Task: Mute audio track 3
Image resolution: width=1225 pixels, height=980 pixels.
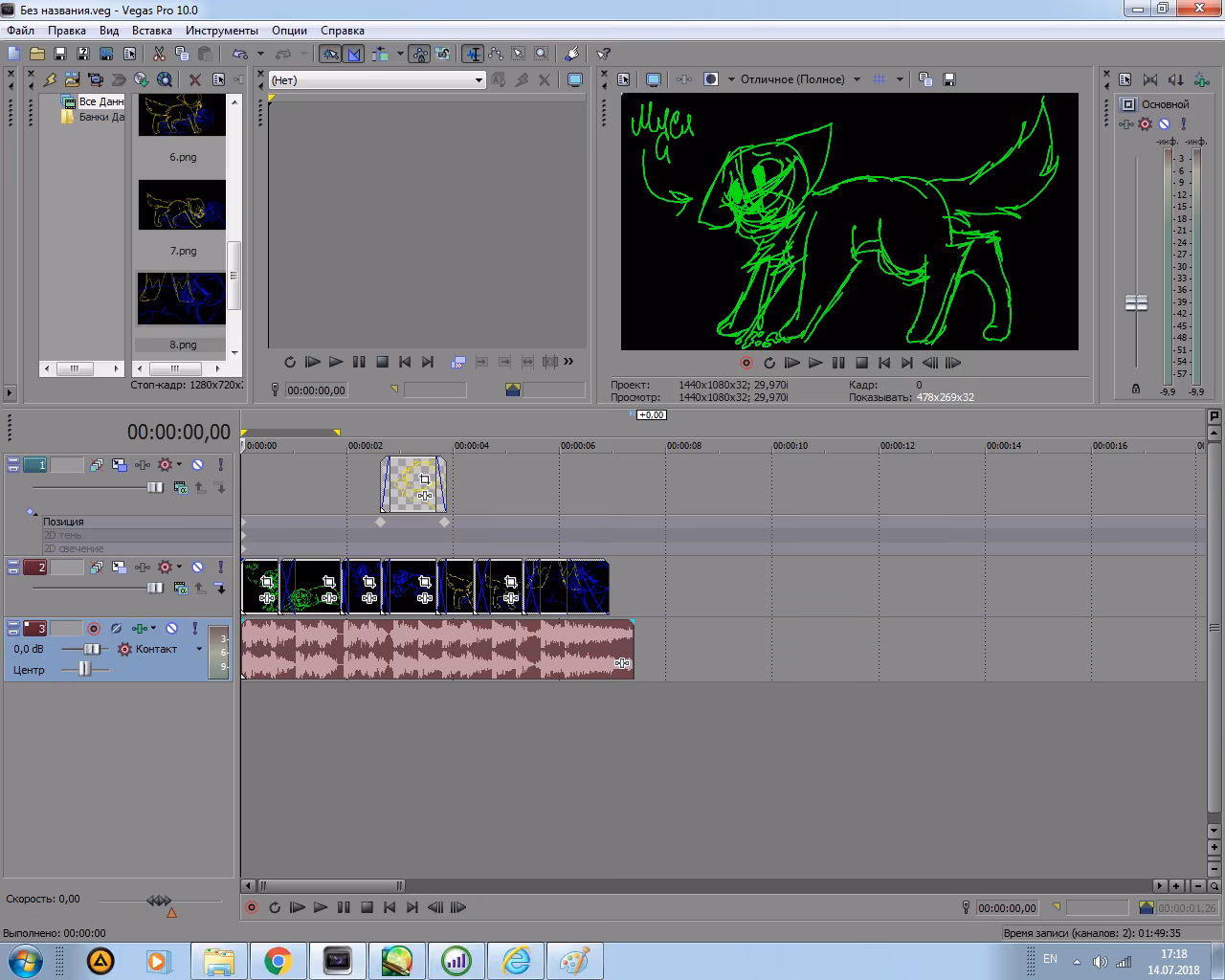Action: (x=171, y=629)
